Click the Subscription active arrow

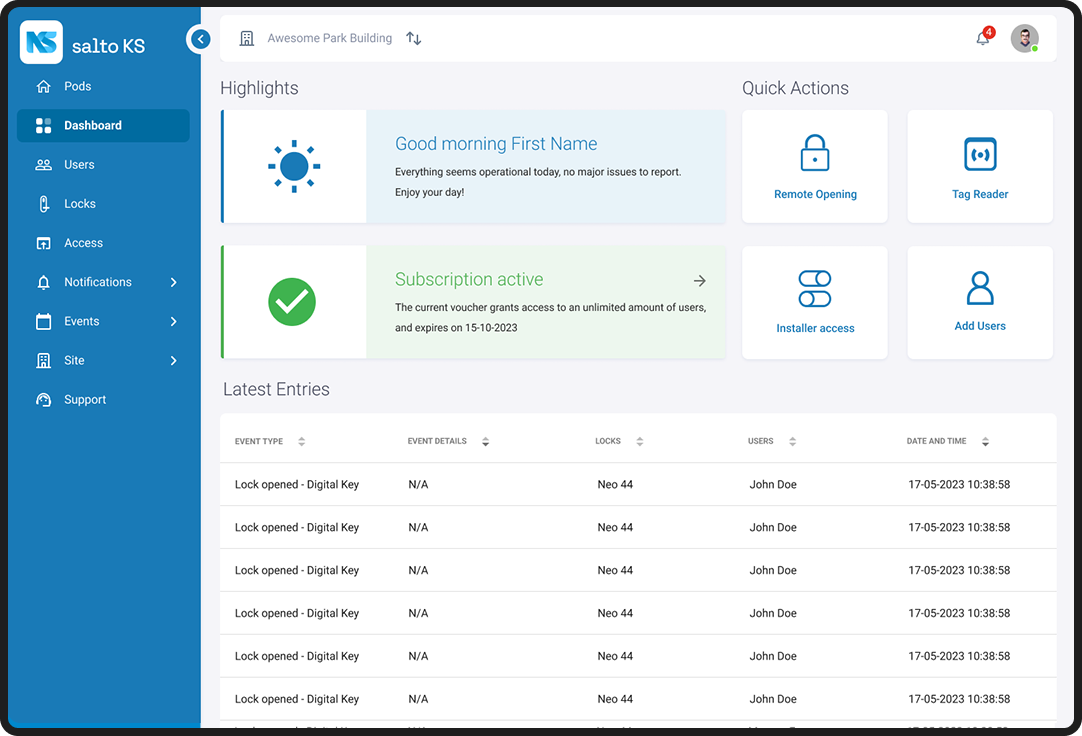point(700,281)
